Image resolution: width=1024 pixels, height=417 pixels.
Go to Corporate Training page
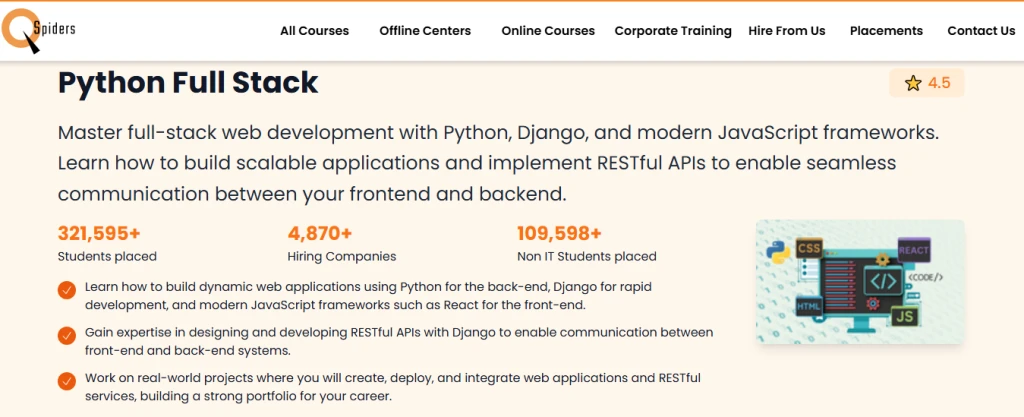click(673, 31)
